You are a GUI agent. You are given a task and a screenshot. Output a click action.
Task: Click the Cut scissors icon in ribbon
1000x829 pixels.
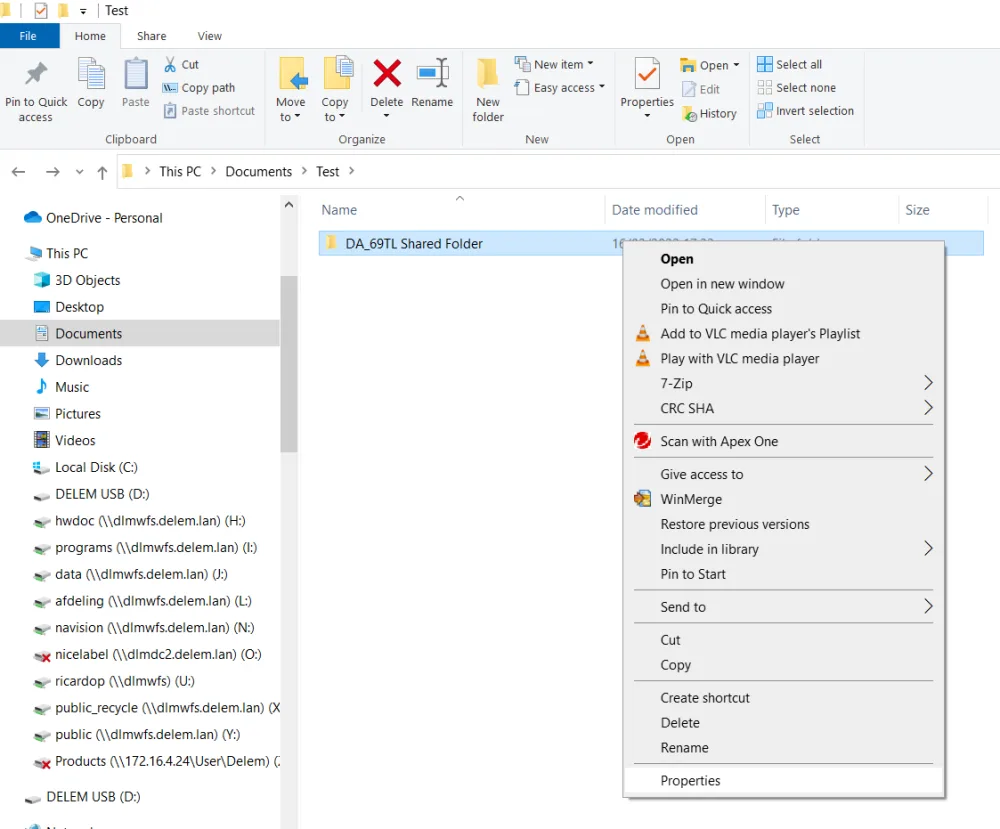pyautogui.click(x=170, y=64)
